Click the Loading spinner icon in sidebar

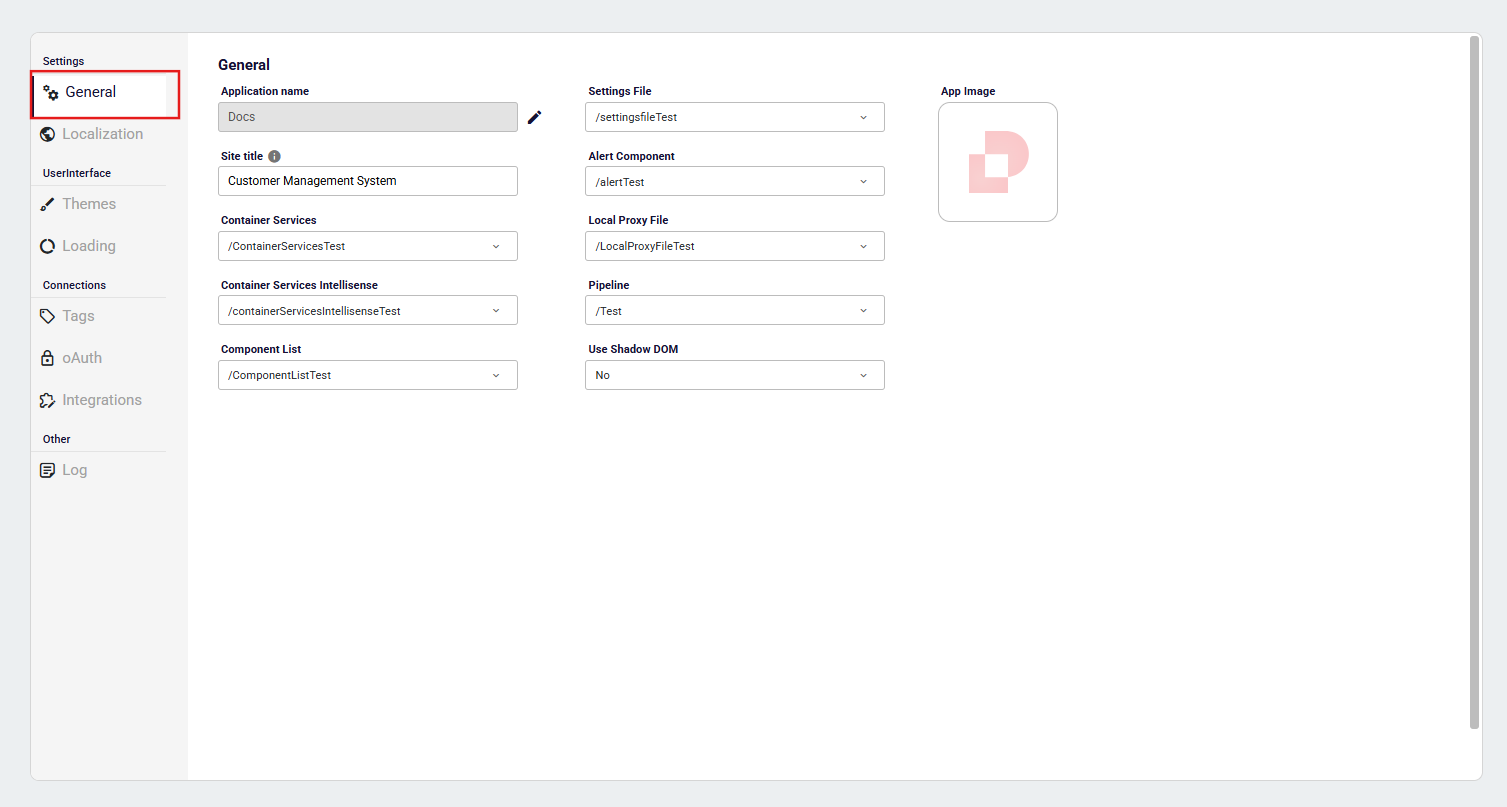pos(47,246)
